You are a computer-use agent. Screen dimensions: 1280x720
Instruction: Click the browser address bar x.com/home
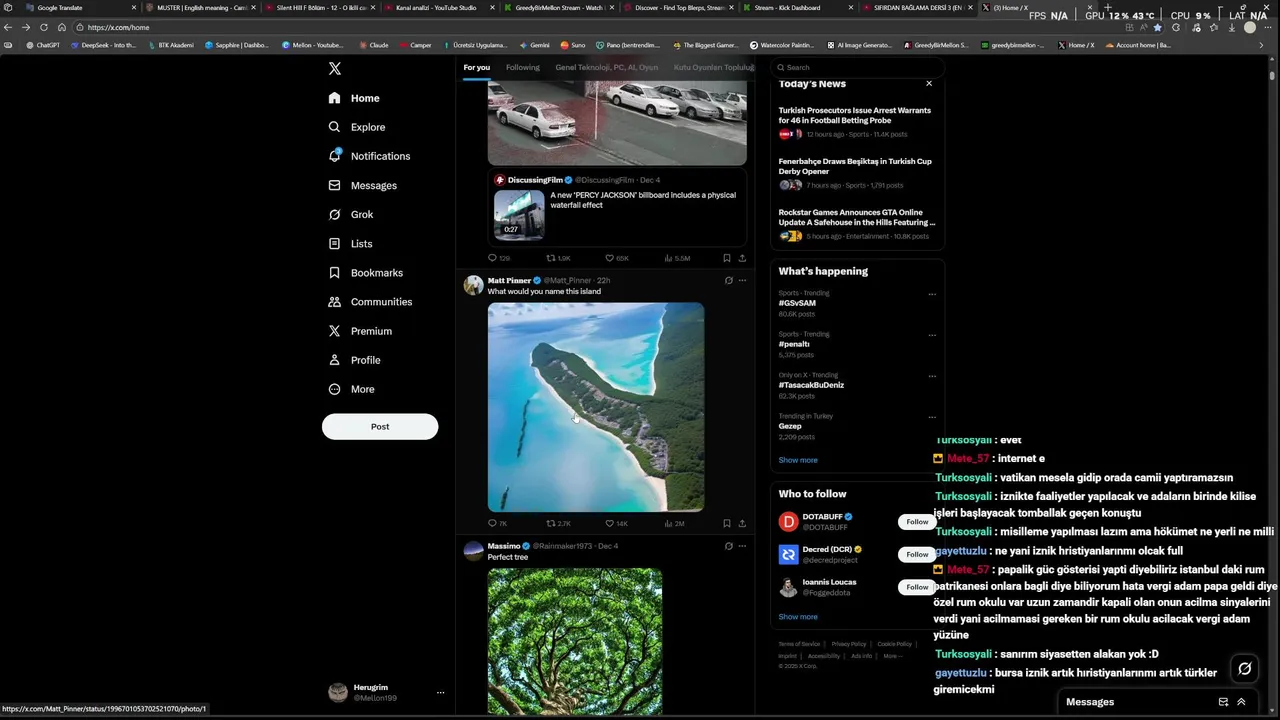click(118, 27)
